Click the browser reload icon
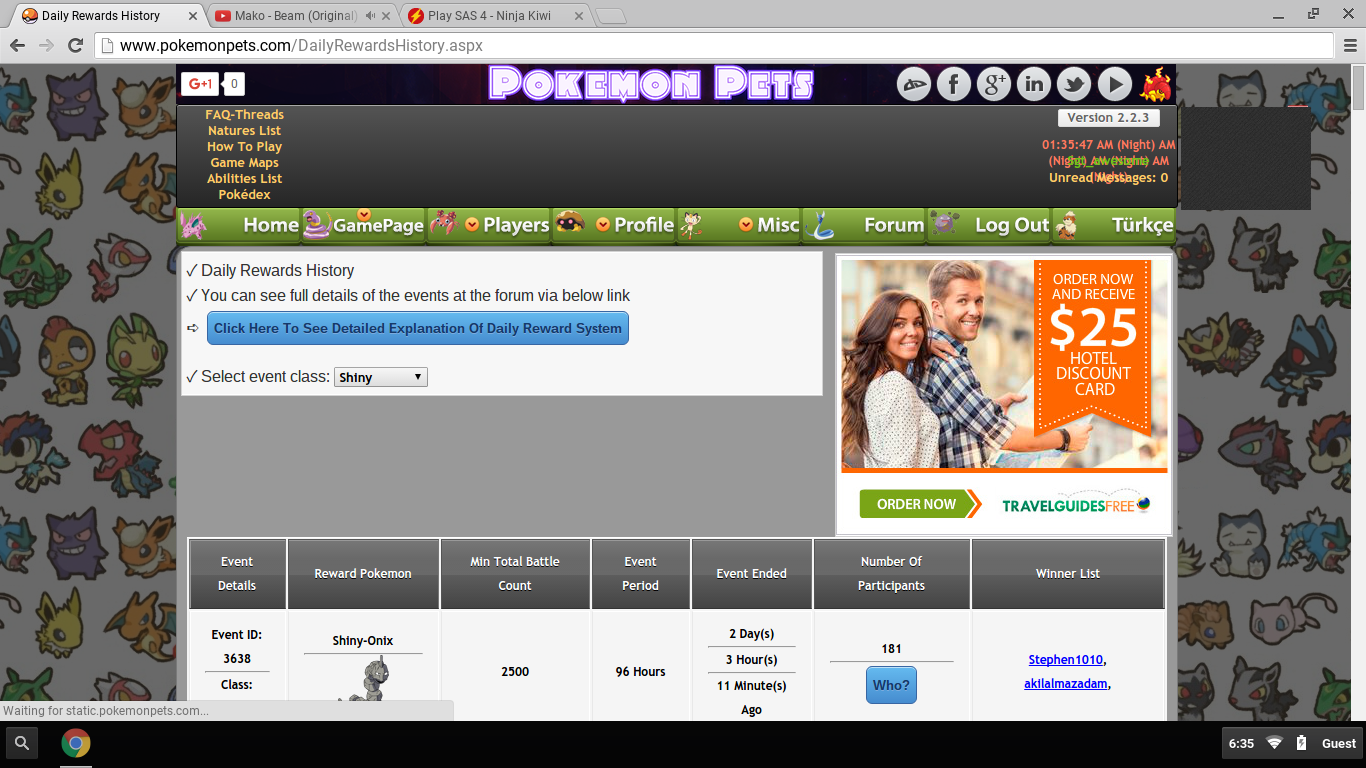Viewport: 1366px width, 768px height. [75, 46]
